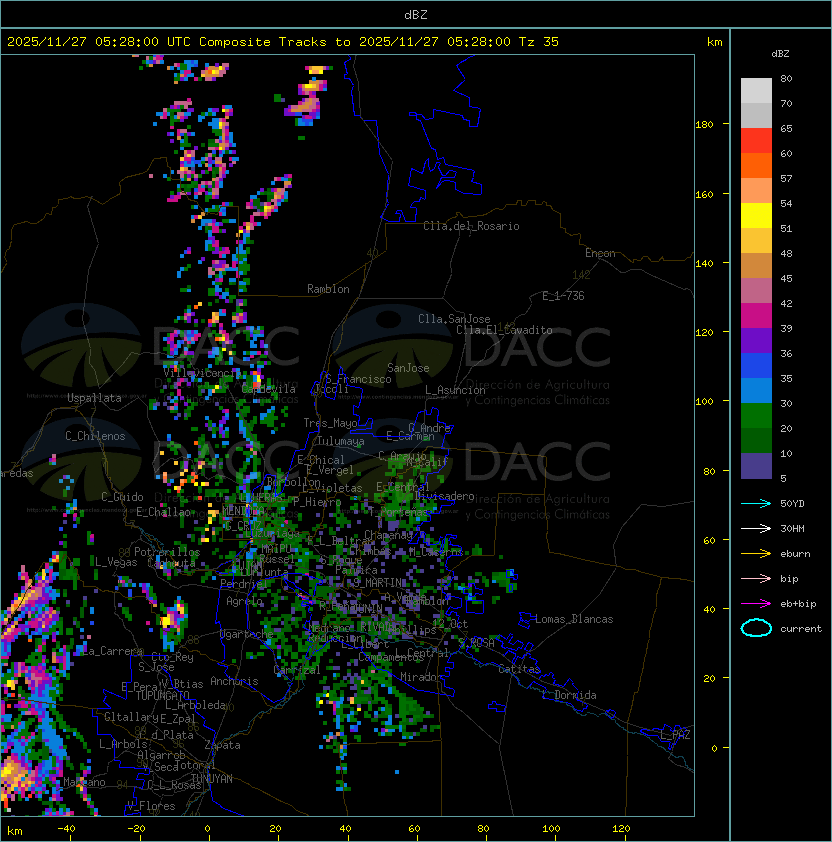Click the Zapata map label
The image size is (832, 842).
tap(222, 745)
